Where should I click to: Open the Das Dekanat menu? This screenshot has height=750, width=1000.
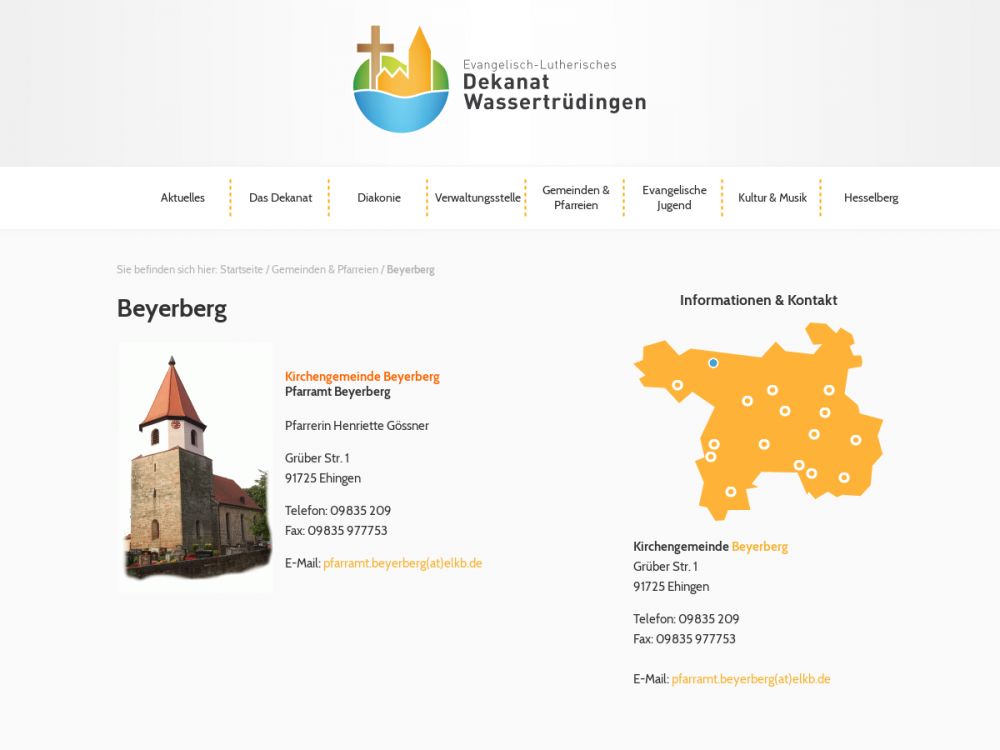tap(280, 198)
